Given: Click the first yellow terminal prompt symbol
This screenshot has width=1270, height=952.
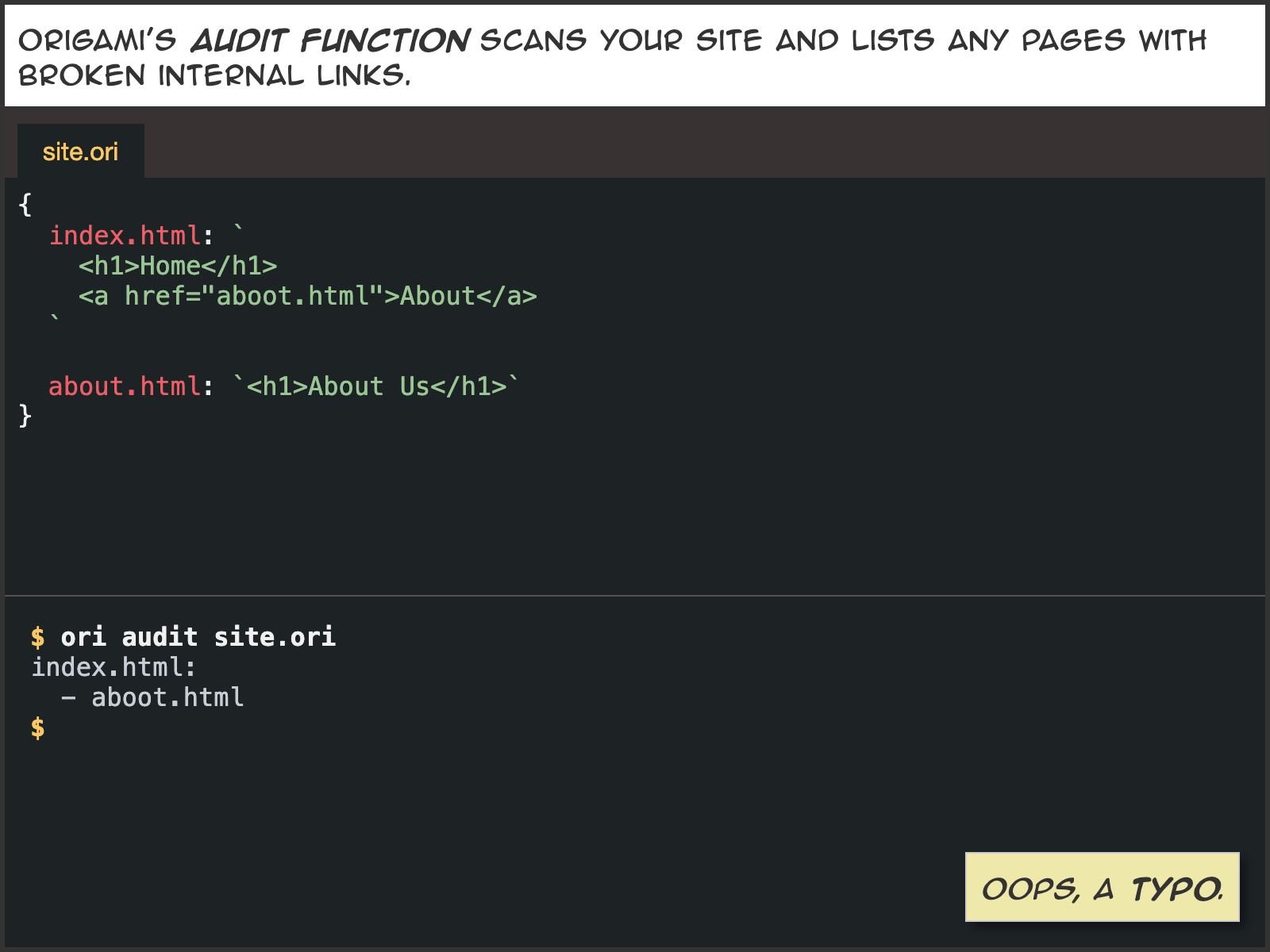Looking at the screenshot, I should pyautogui.click(x=38, y=637).
